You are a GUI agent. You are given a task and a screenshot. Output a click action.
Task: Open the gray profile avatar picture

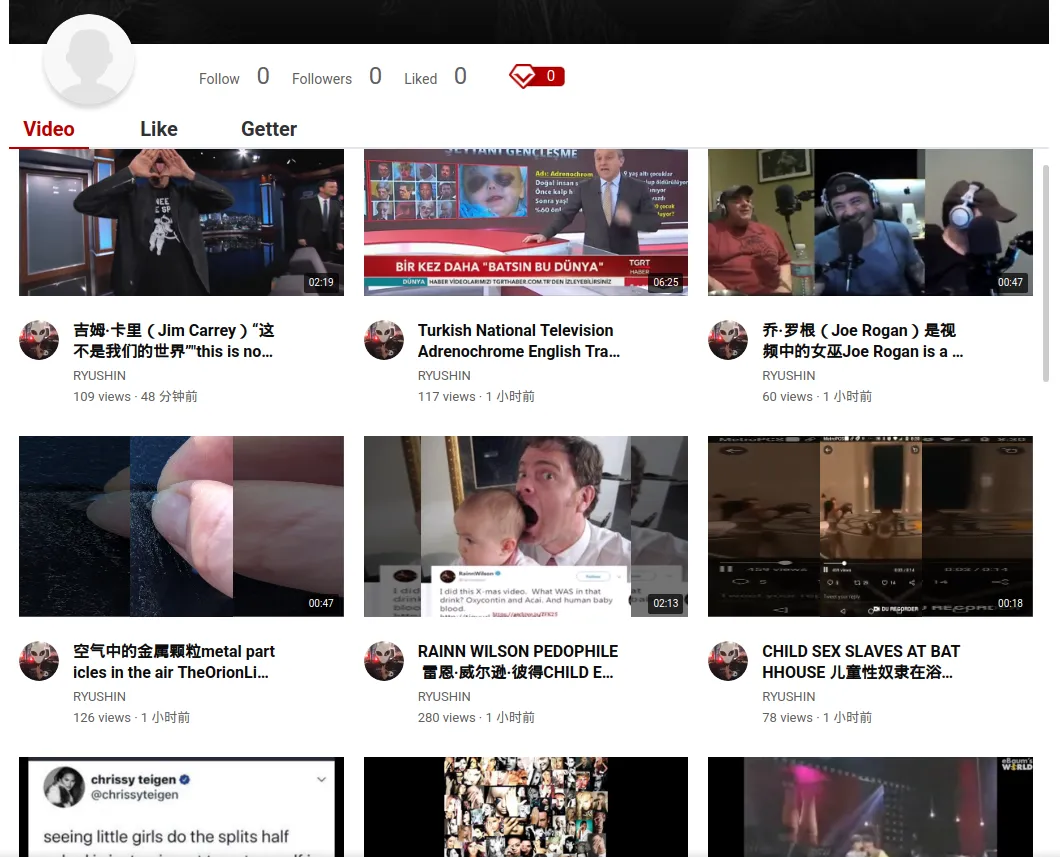pos(89,59)
